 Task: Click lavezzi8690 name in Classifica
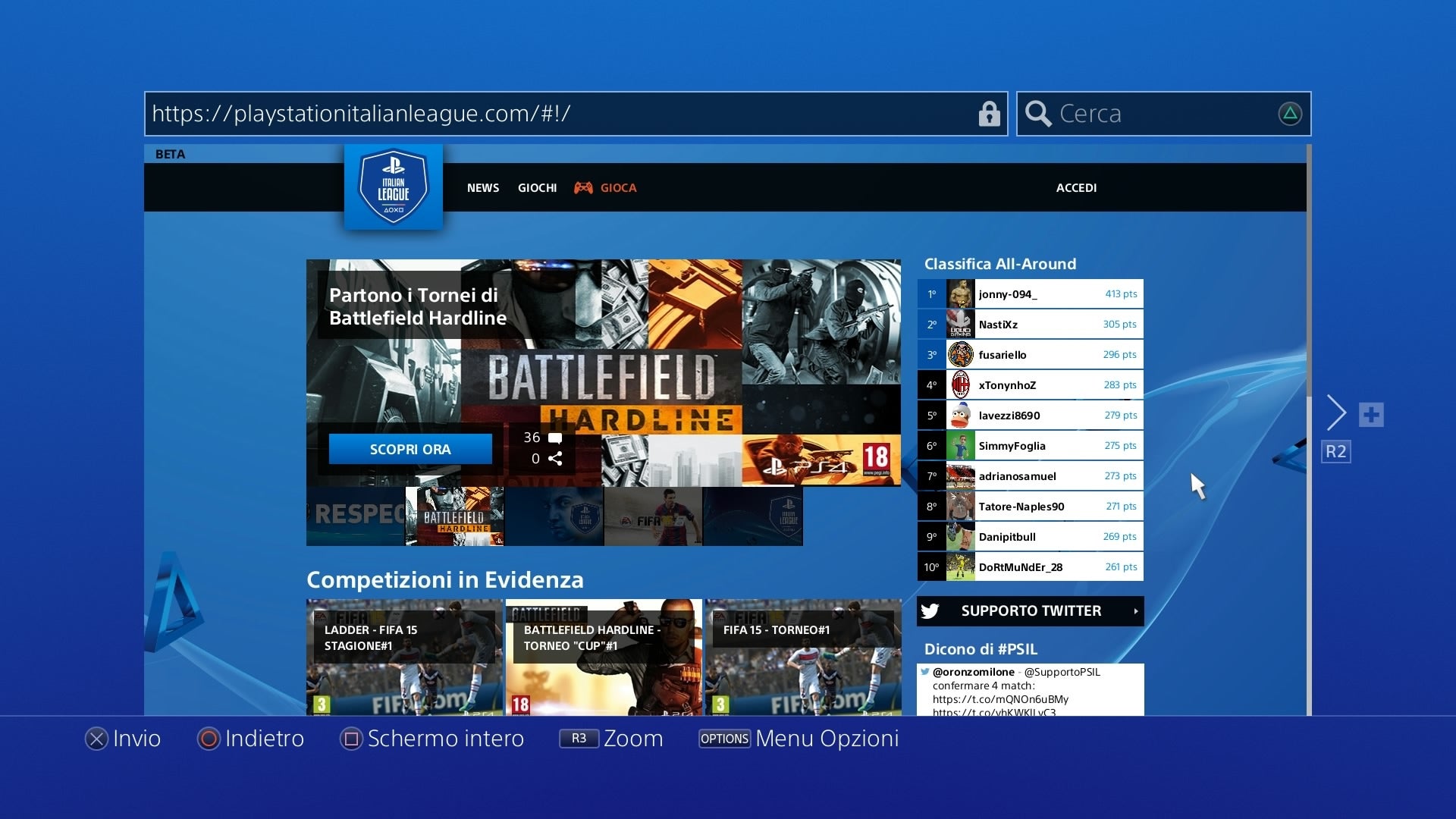(1009, 416)
